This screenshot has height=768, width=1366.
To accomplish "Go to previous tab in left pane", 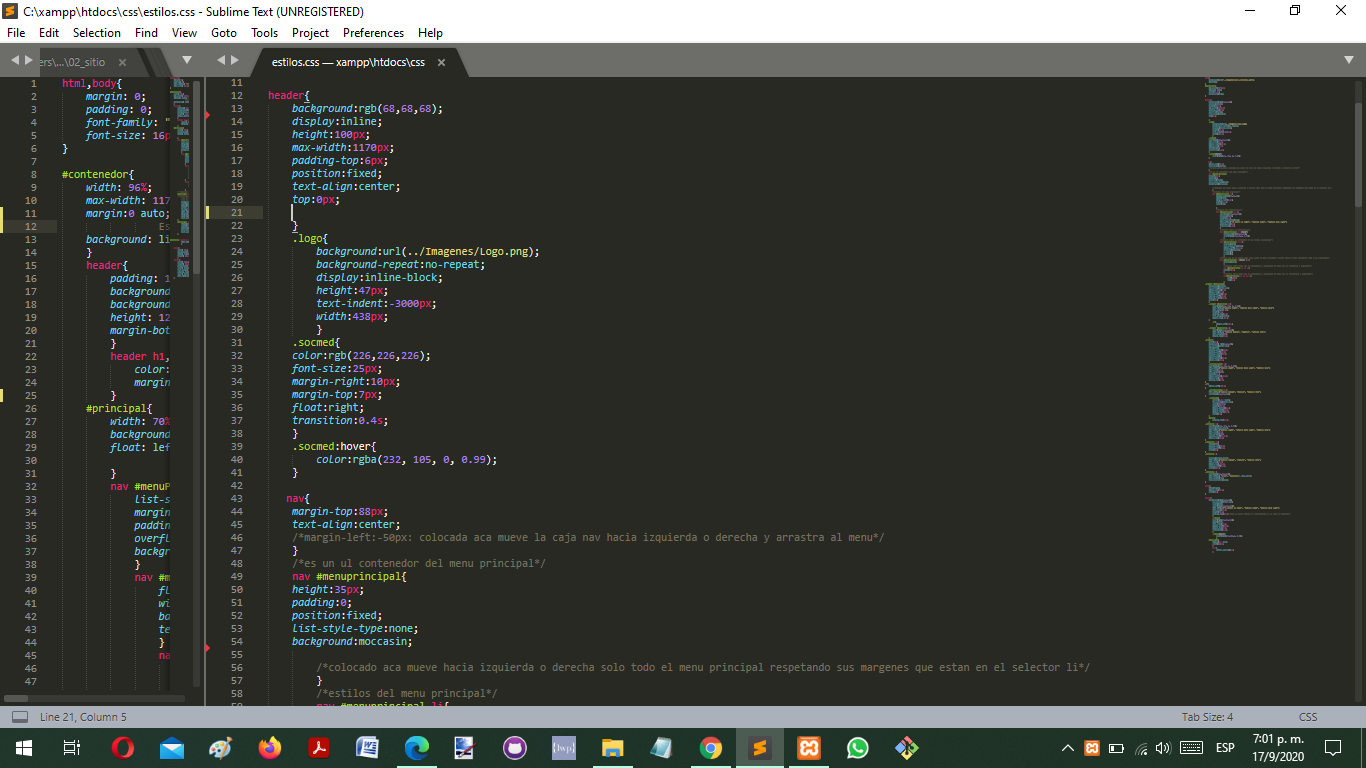I will point(15,60).
